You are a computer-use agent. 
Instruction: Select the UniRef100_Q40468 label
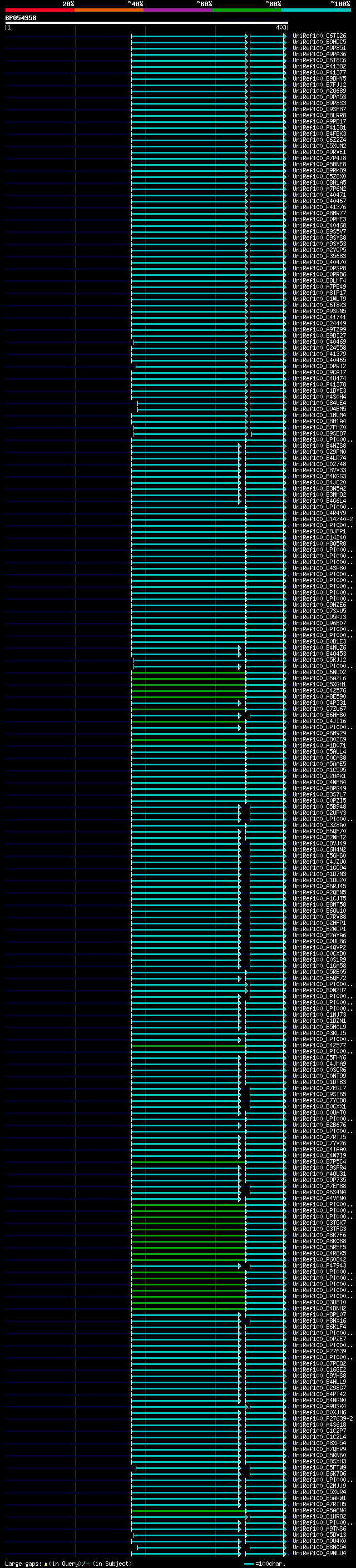pyautogui.click(x=319, y=226)
